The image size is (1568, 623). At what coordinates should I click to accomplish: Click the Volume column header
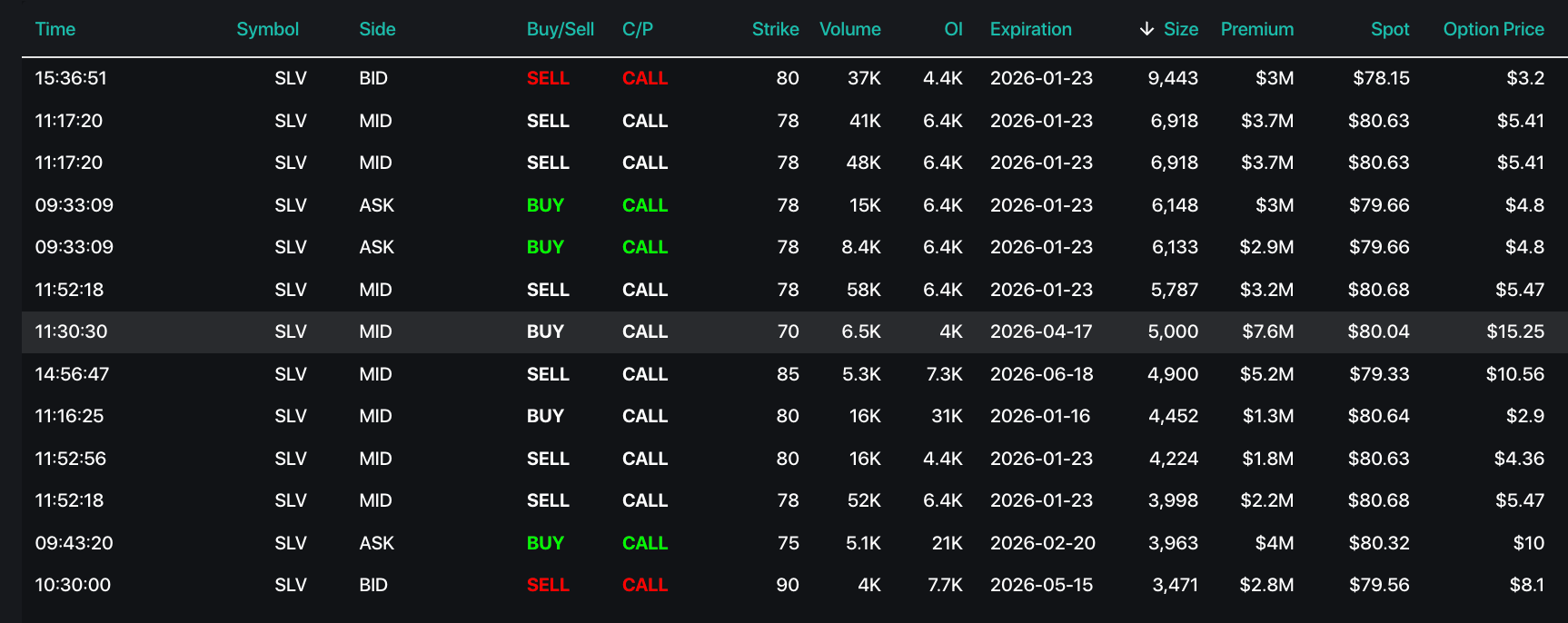click(849, 29)
